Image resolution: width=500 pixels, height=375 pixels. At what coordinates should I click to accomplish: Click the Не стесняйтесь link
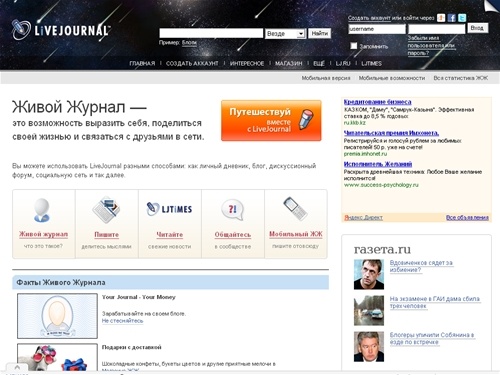(x=122, y=321)
